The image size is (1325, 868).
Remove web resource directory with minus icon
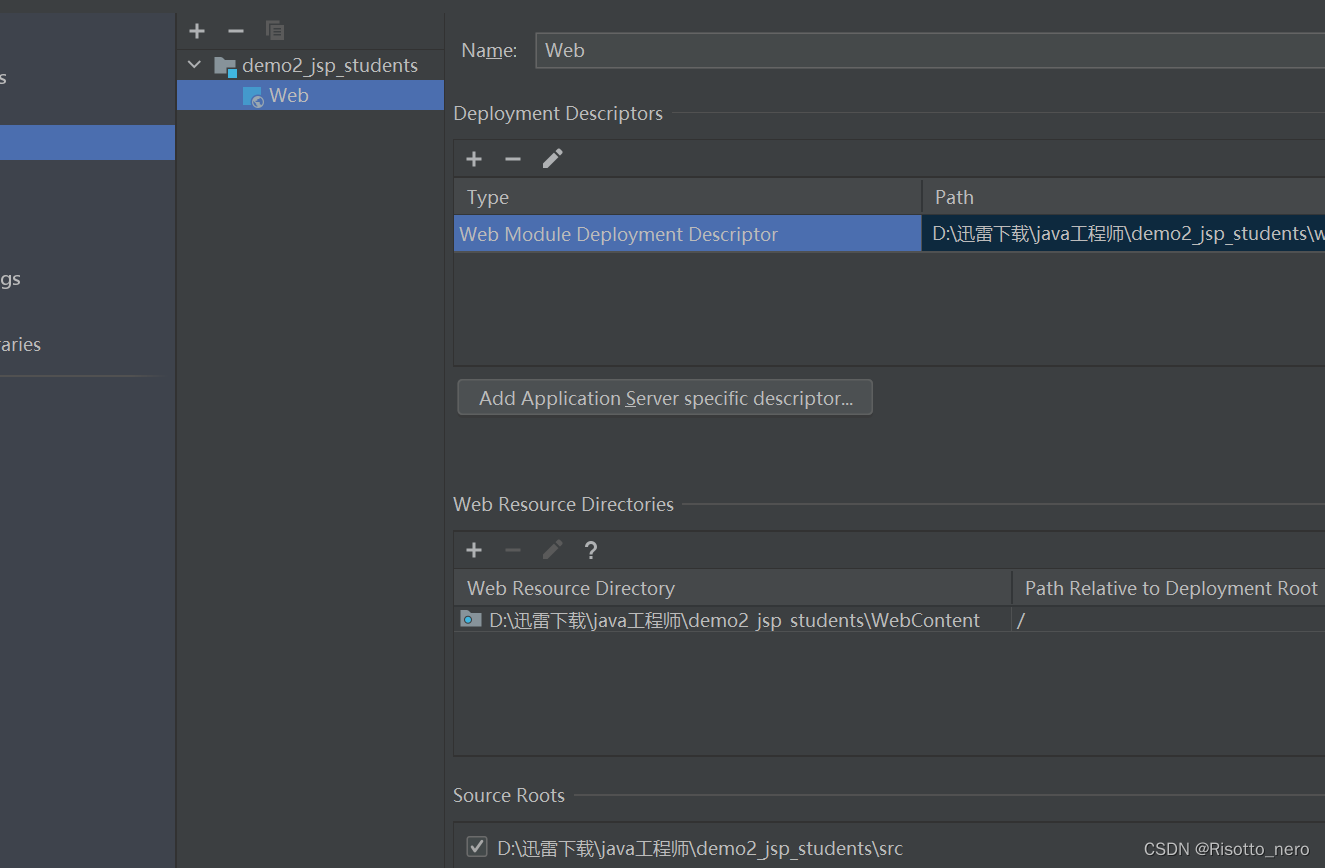coord(513,550)
